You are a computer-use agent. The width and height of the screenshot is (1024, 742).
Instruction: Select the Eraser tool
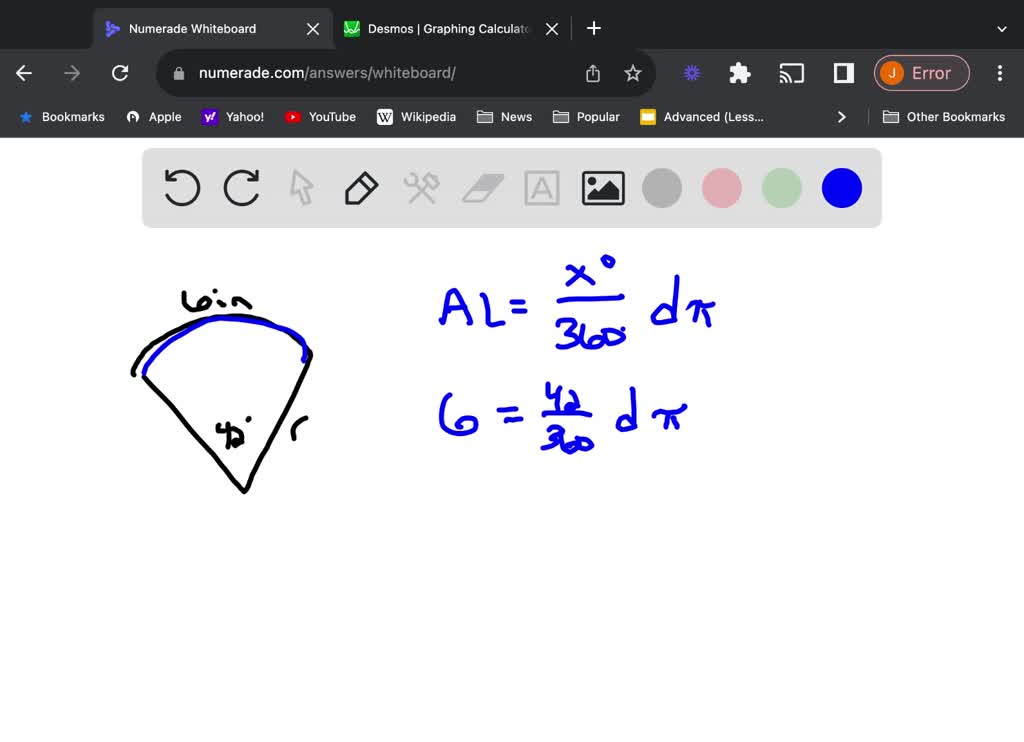[x=482, y=187]
